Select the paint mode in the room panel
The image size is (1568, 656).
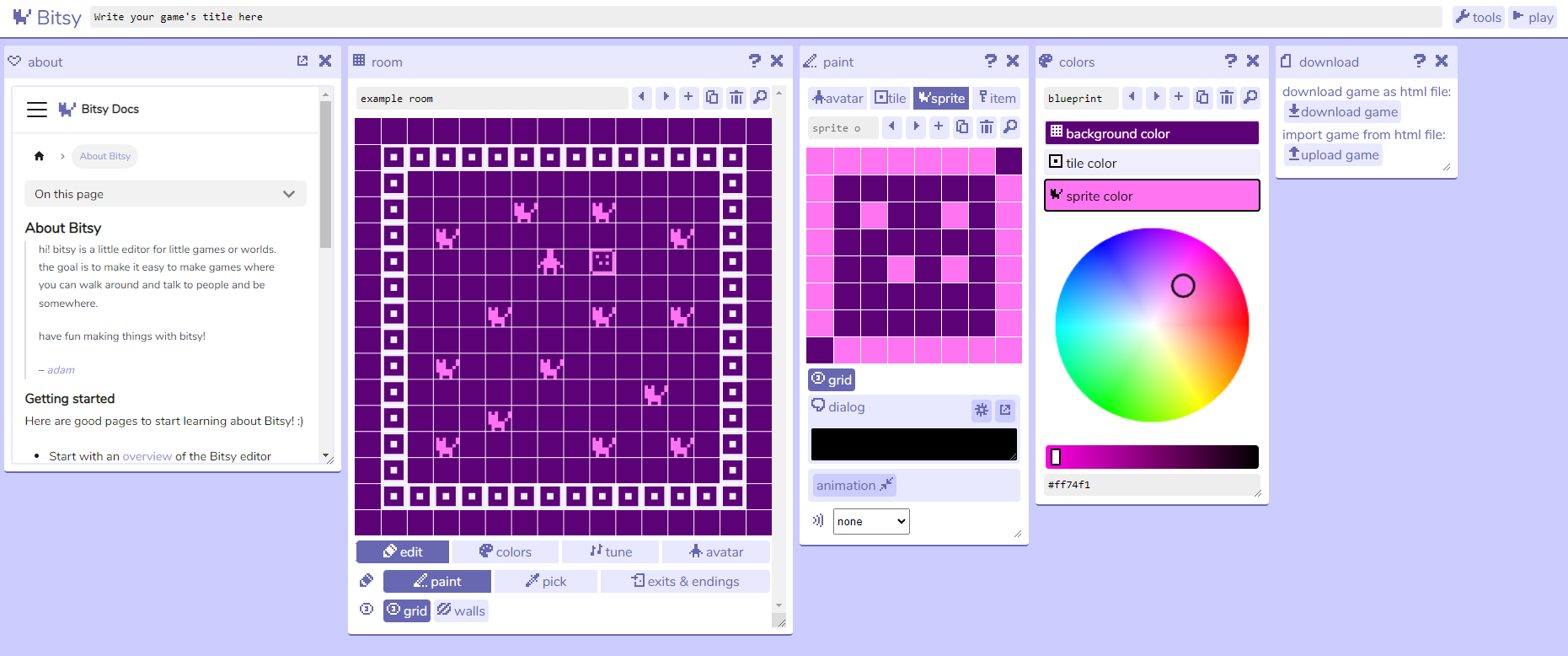pos(437,581)
